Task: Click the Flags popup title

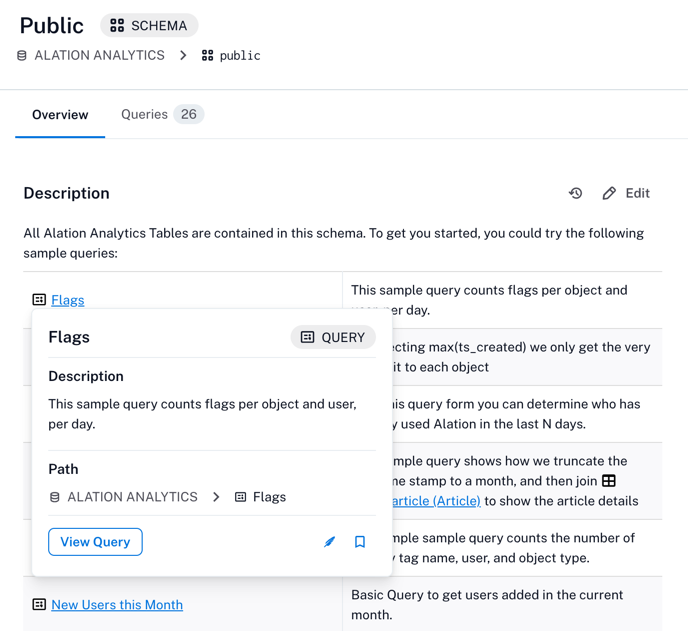Action: 69,337
